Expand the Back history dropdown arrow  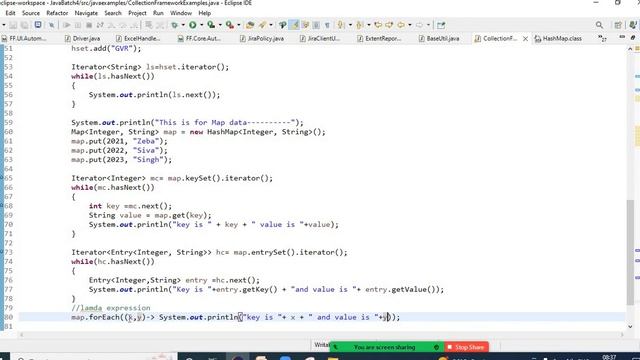point(410,25)
